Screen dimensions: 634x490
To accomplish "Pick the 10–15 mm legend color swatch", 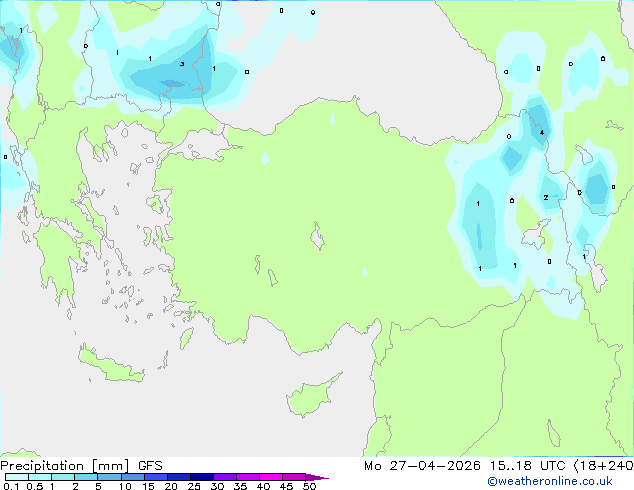I will 133,477.
